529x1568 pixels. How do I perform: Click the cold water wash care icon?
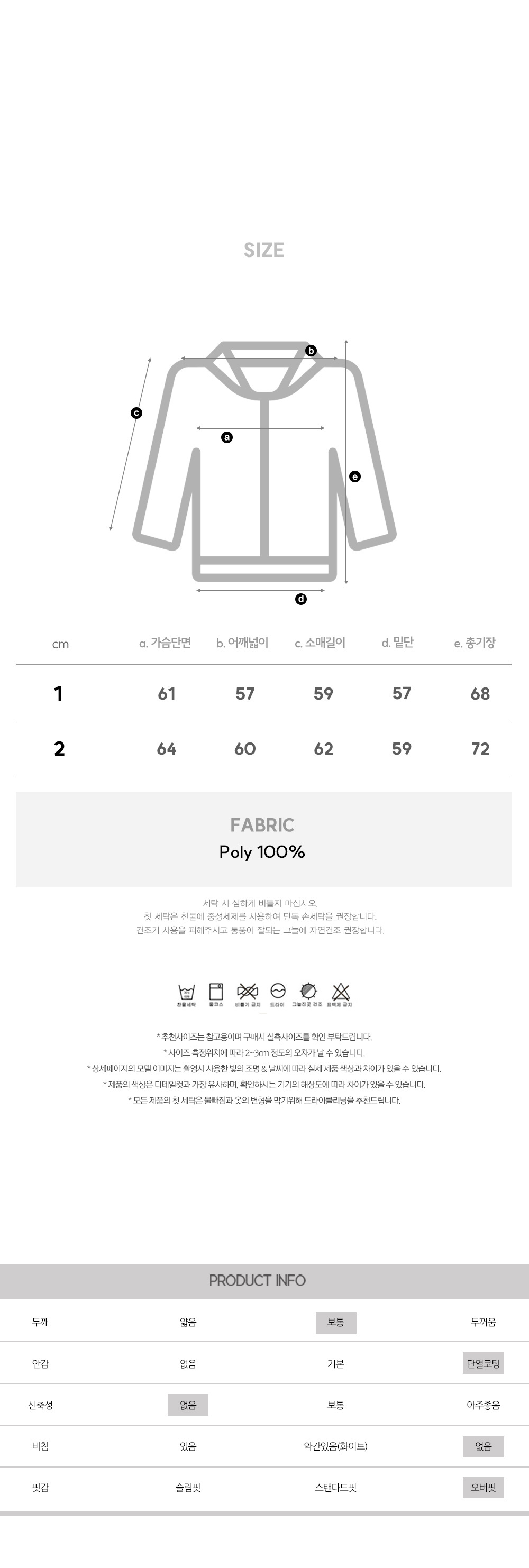[x=186, y=992]
